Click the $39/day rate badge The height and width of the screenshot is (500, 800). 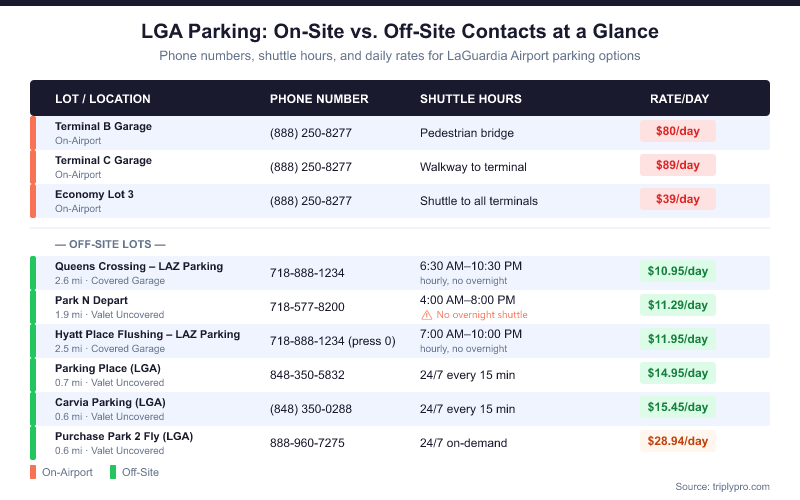pyautogui.click(x=678, y=199)
